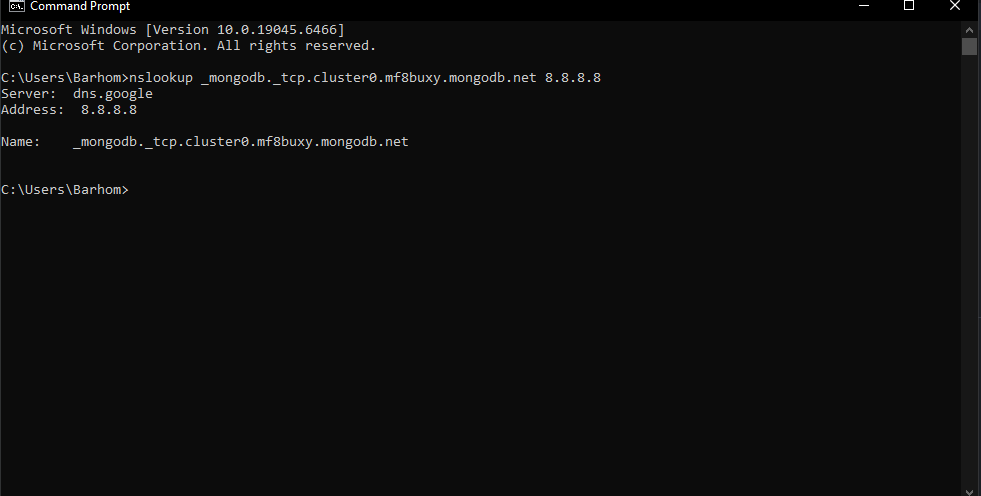
Task: Click the Microsoft Corporation copyright line
Action: 188,46
